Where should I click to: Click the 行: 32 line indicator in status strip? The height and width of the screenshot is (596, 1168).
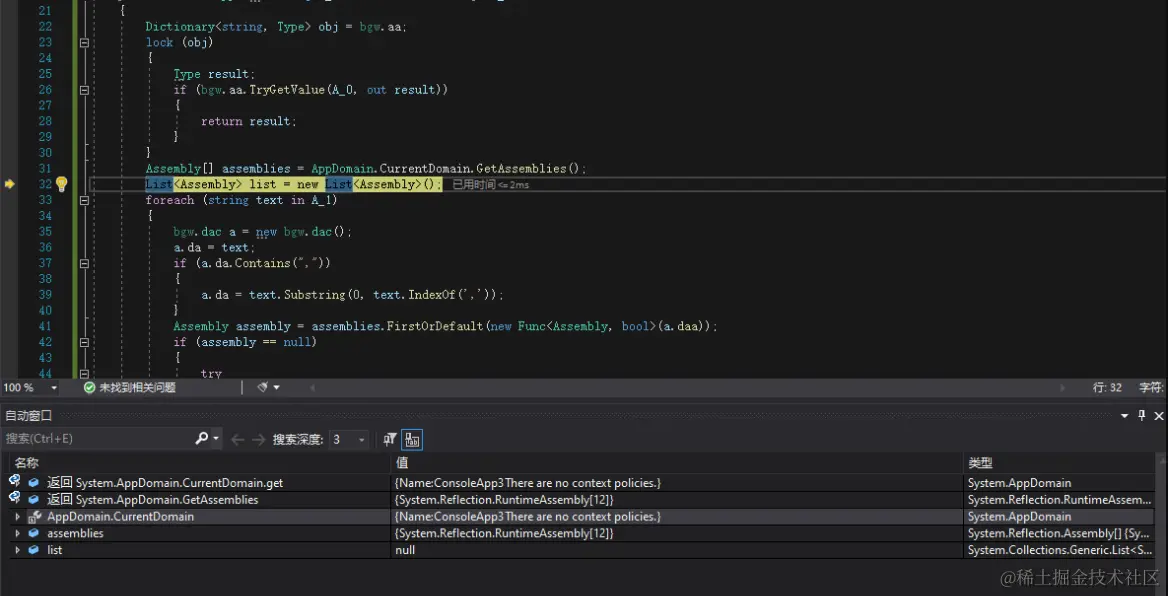(x=1107, y=387)
